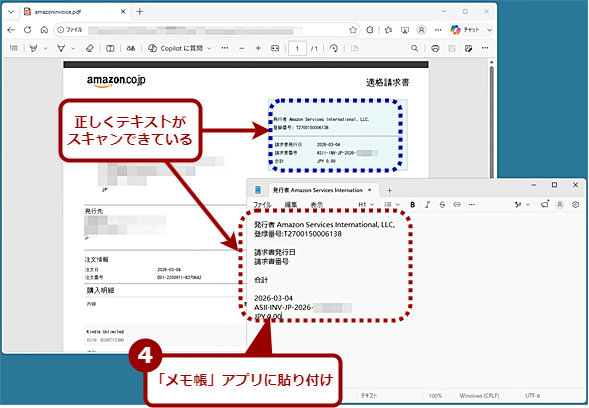Refresh the Edge page

[x=27, y=30]
